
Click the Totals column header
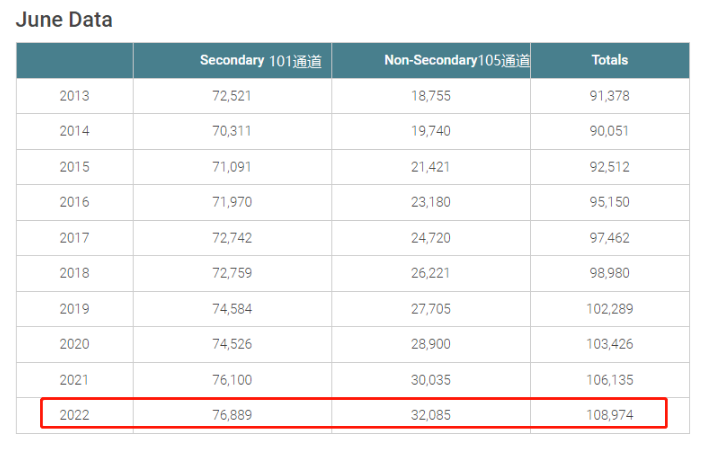tap(610, 61)
